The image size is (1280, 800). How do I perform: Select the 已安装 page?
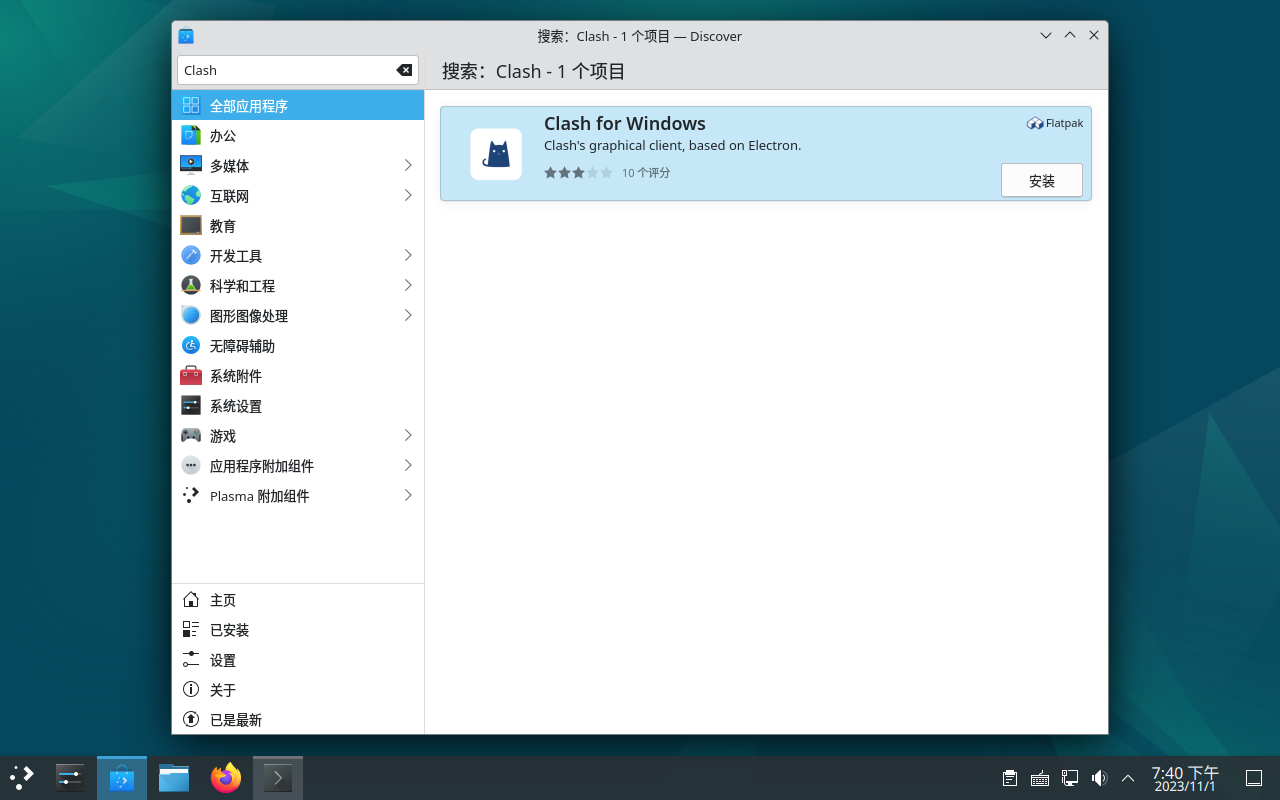[229, 630]
